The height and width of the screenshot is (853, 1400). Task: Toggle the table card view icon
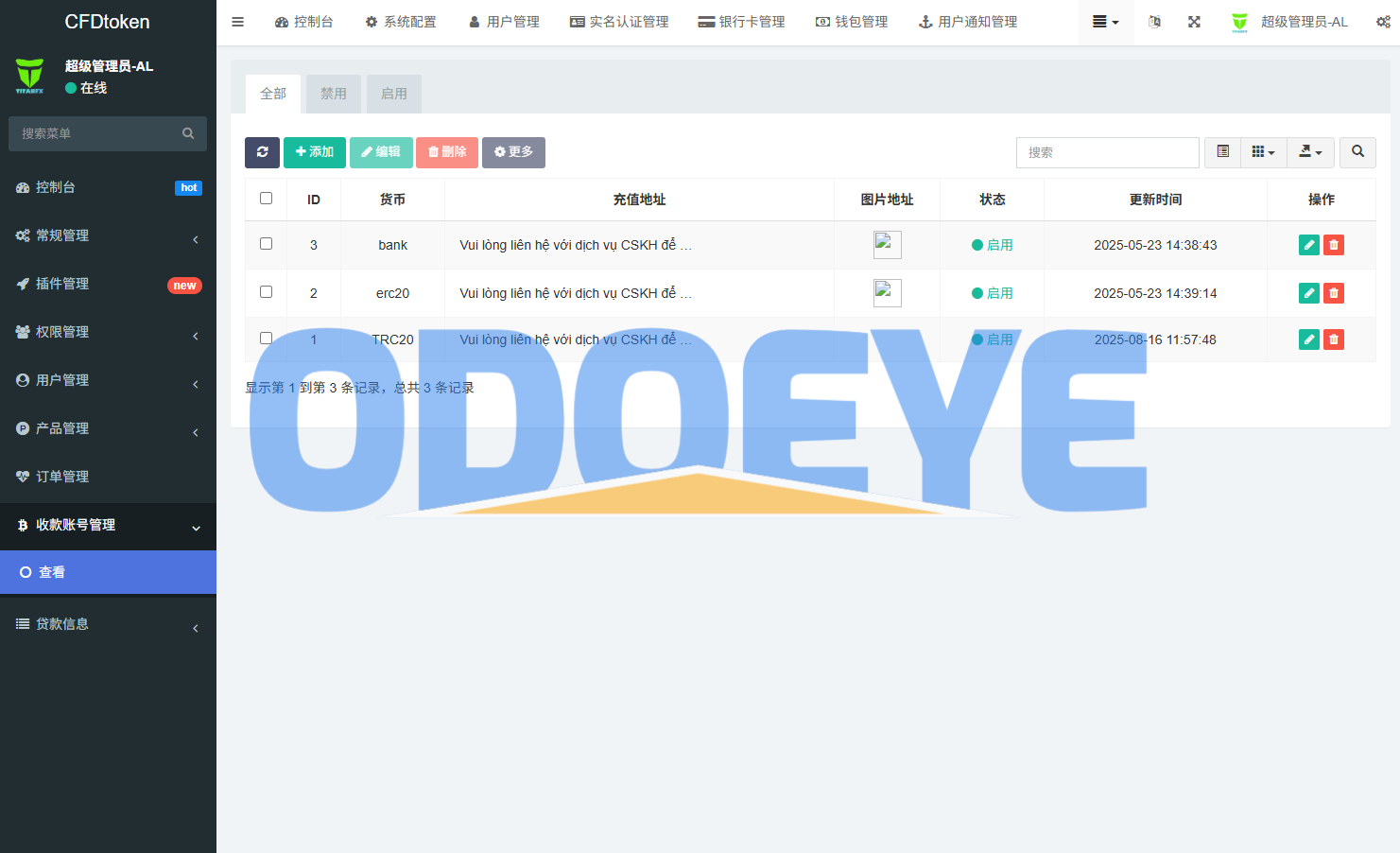click(1222, 152)
